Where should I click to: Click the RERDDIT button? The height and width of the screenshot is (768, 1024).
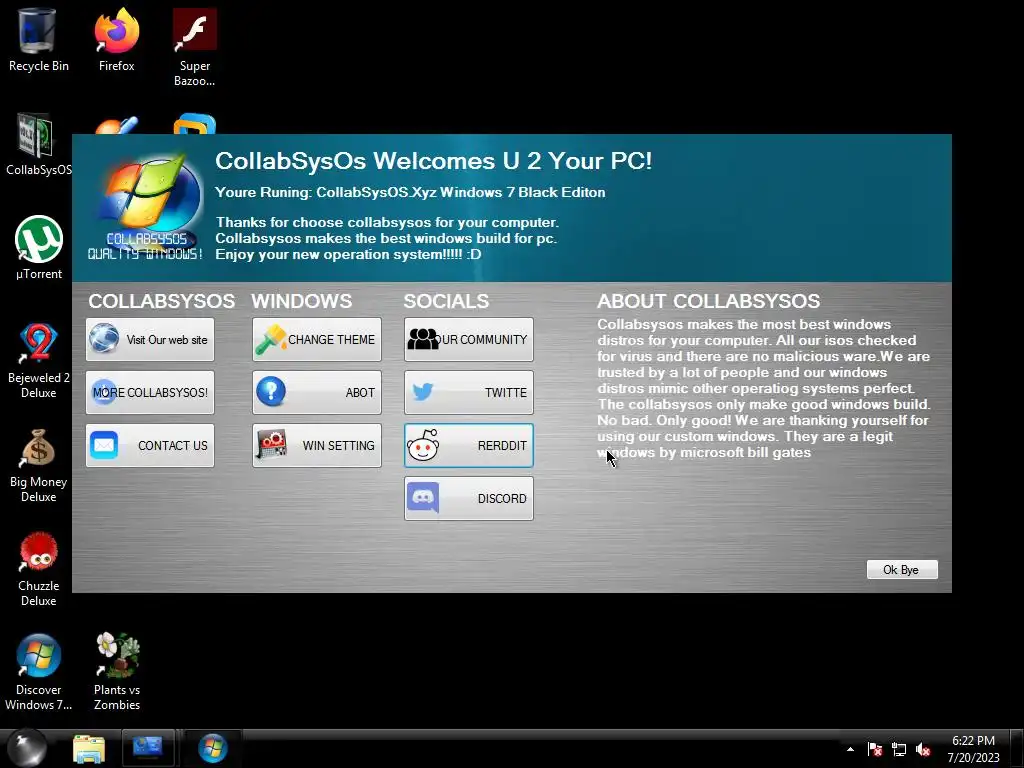[469, 445]
